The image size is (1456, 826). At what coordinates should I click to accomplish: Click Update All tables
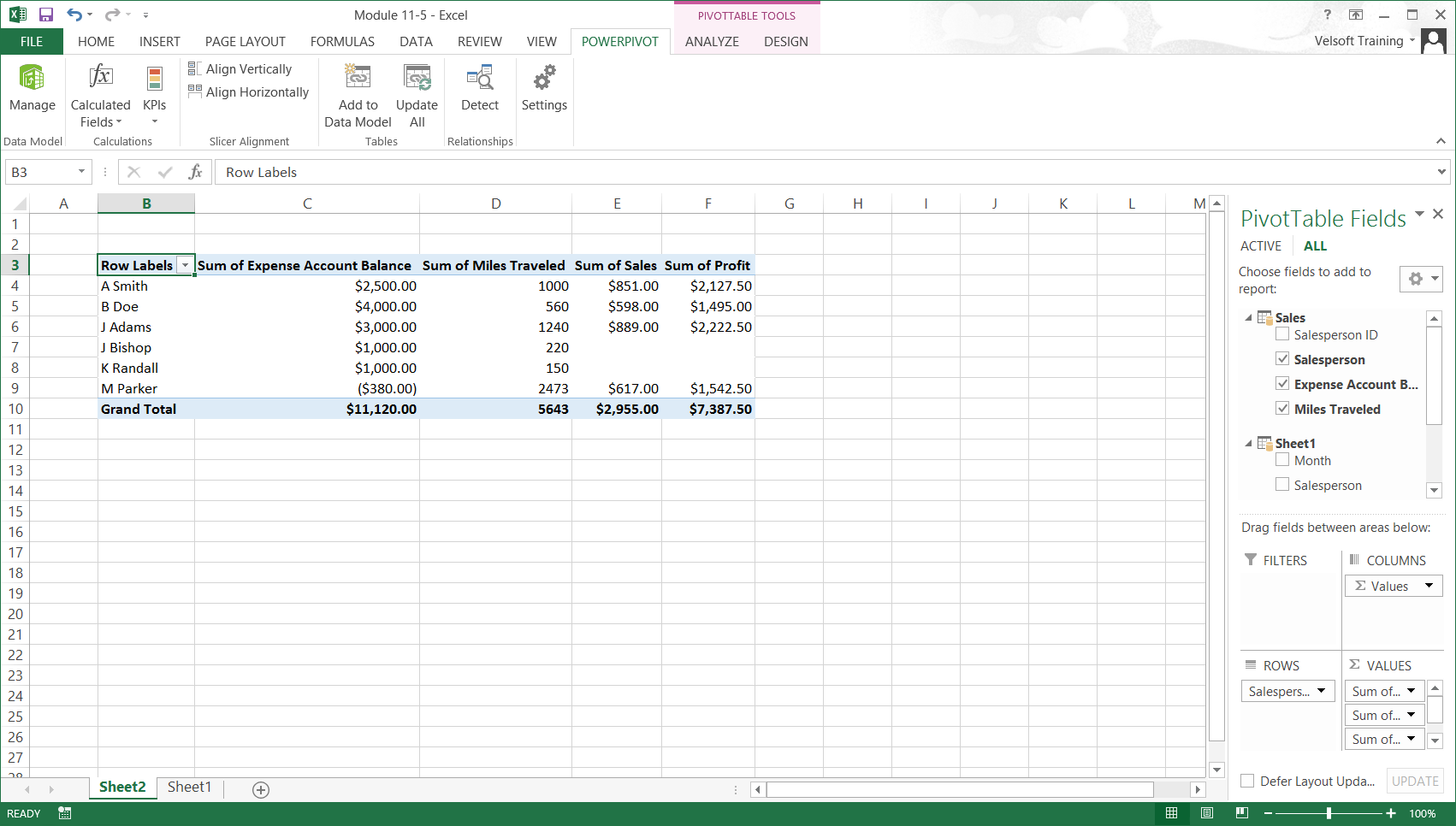tap(417, 94)
